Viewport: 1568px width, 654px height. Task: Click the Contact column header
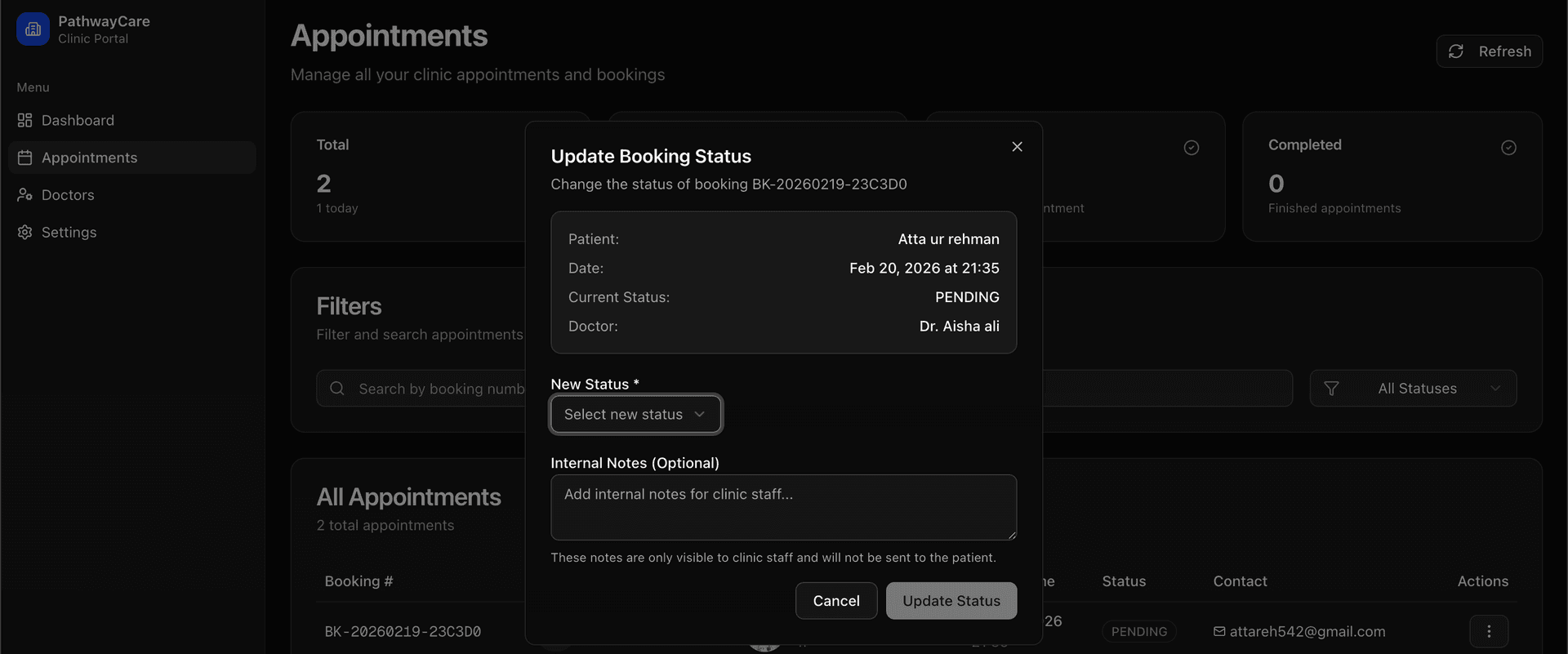[1240, 581]
